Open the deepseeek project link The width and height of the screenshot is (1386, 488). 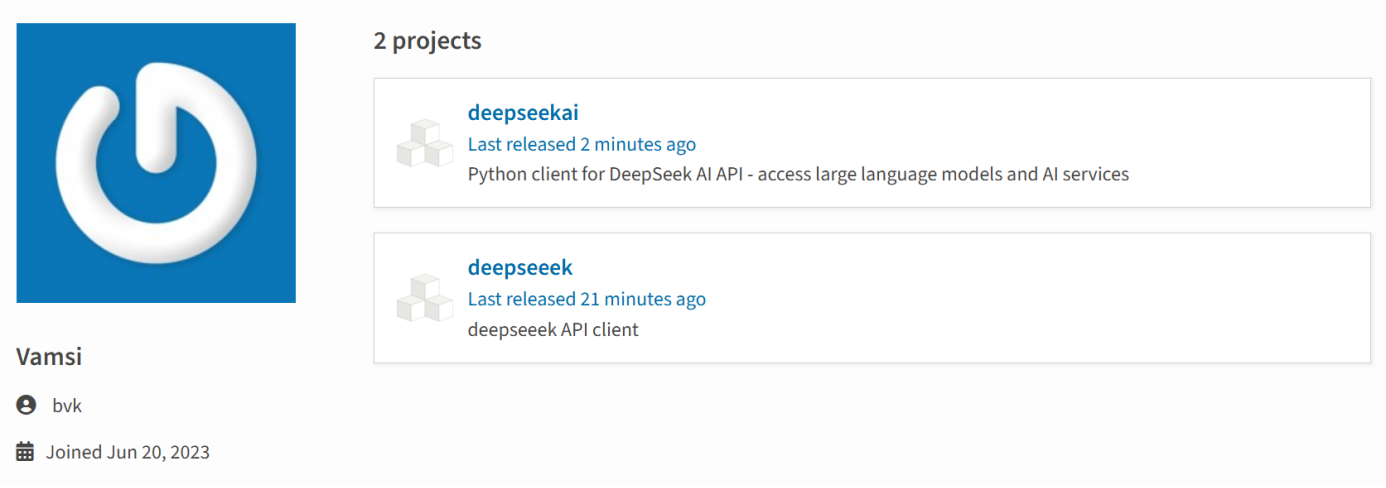520,267
